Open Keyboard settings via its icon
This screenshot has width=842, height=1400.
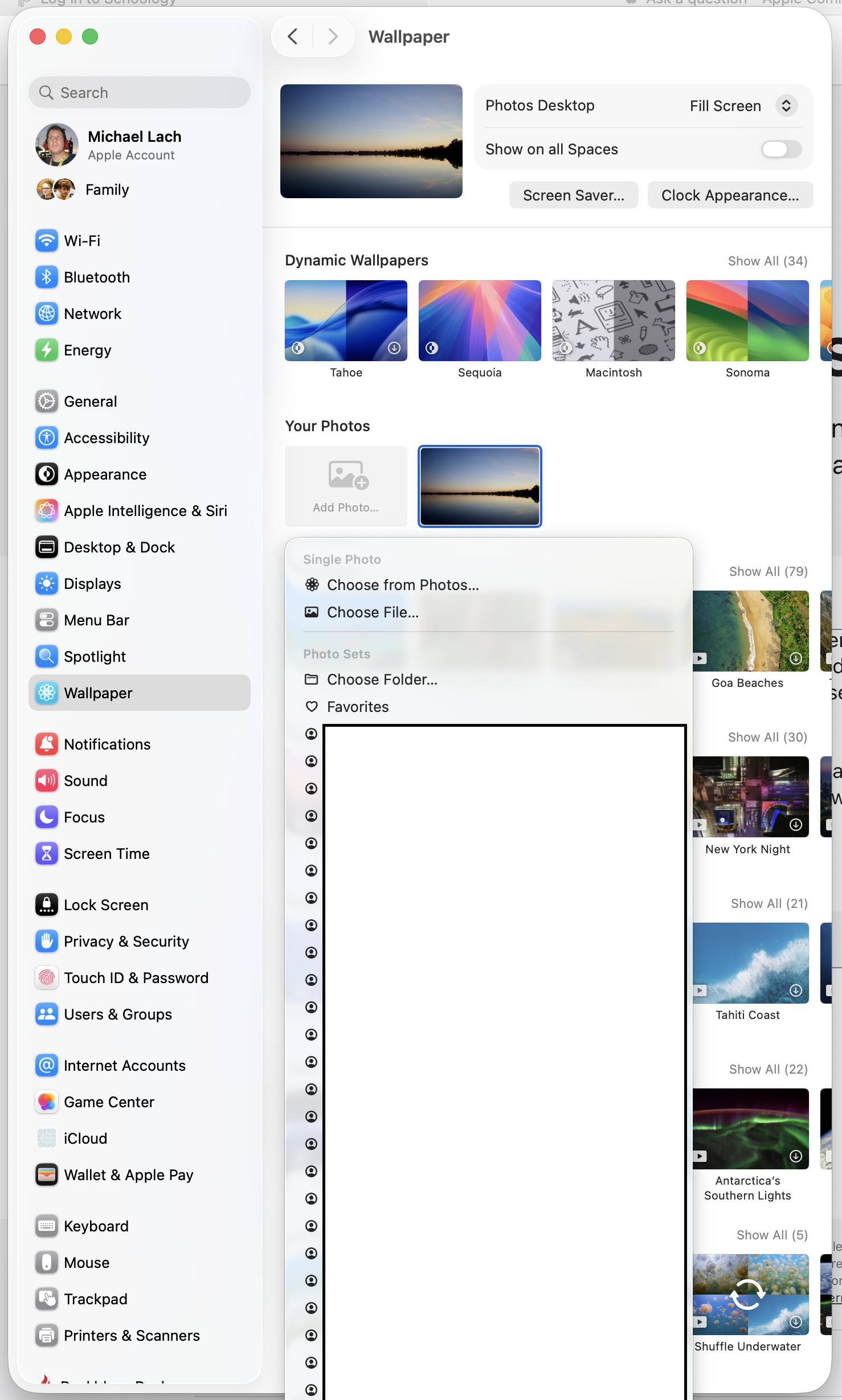point(47,1226)
